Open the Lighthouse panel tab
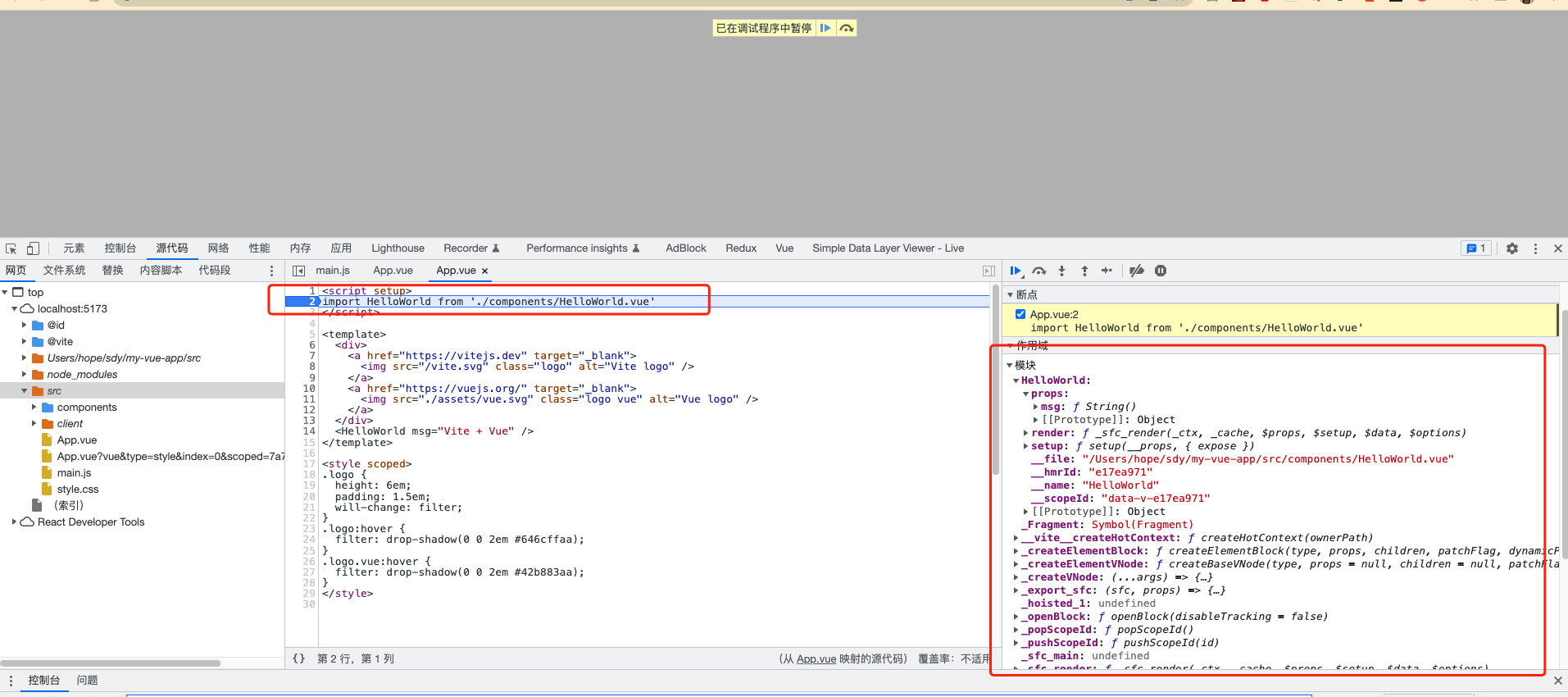Image resolution: width=1568 pixels, height=697 pixels. click(398, 248)
